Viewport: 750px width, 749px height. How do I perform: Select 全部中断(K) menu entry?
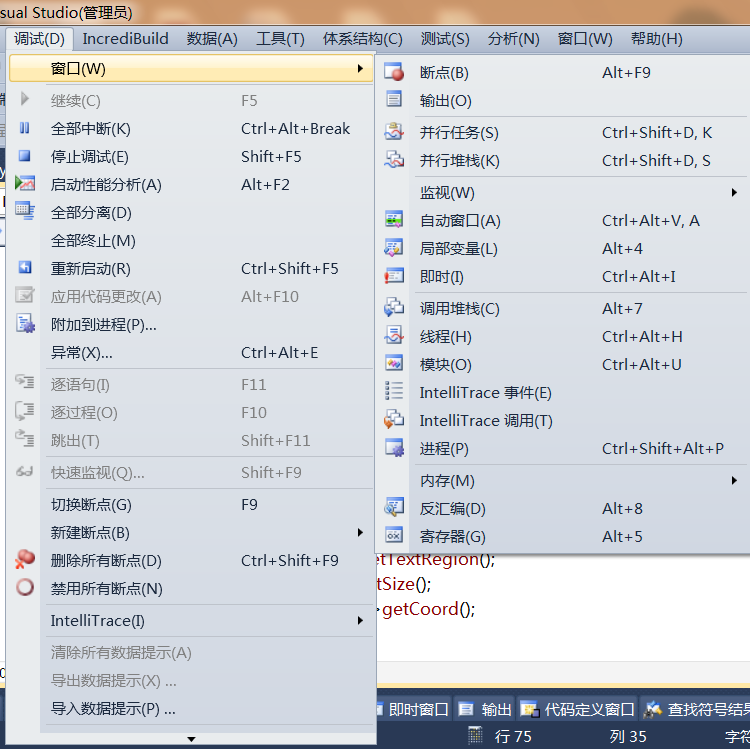click(x=191, y=129)
